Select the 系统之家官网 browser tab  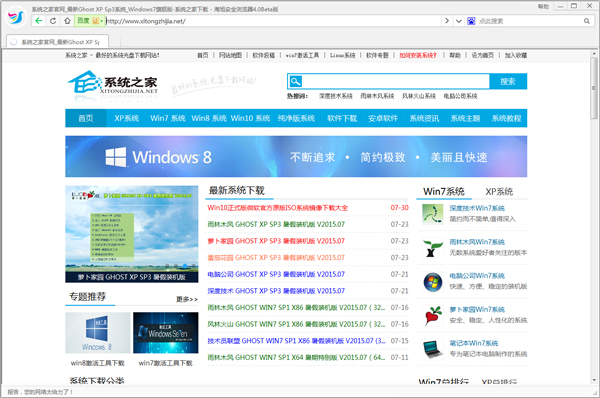57,42
